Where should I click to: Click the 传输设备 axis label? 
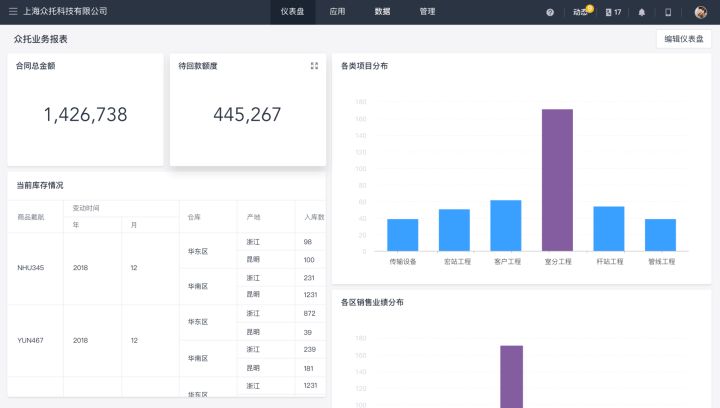click(x=403, y=262)
